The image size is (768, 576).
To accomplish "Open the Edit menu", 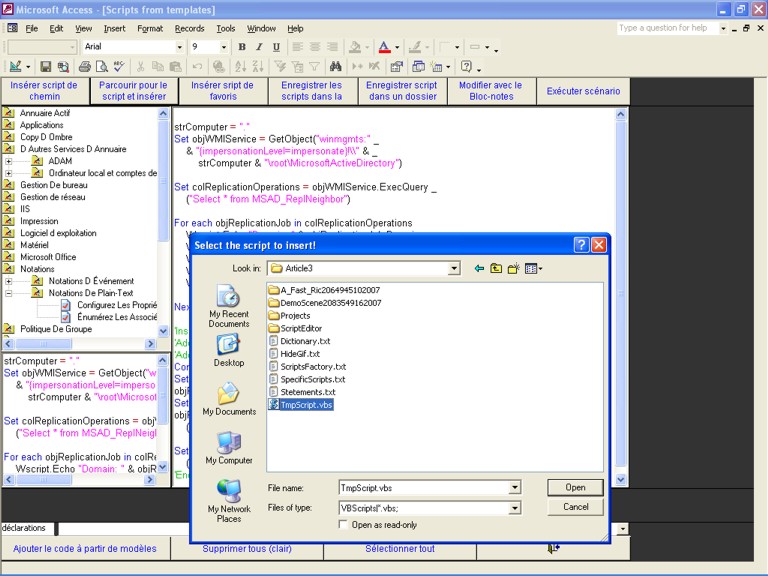I will tap(56, 28).
